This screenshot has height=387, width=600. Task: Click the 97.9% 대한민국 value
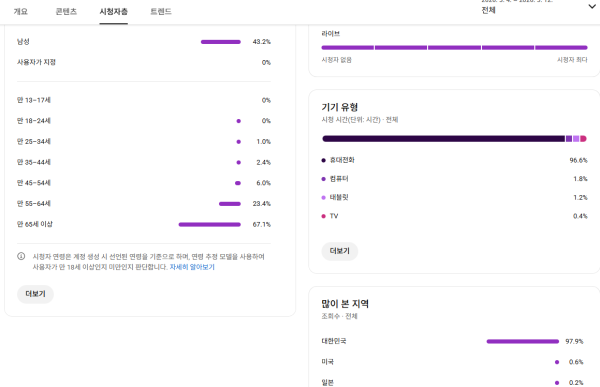574,341
